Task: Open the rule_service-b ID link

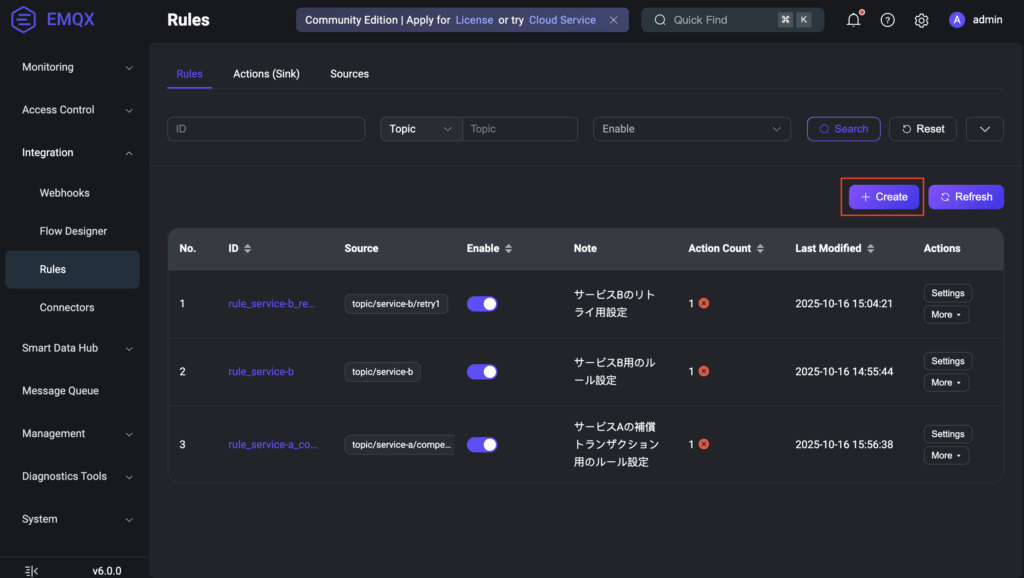Action: [261, 371]
